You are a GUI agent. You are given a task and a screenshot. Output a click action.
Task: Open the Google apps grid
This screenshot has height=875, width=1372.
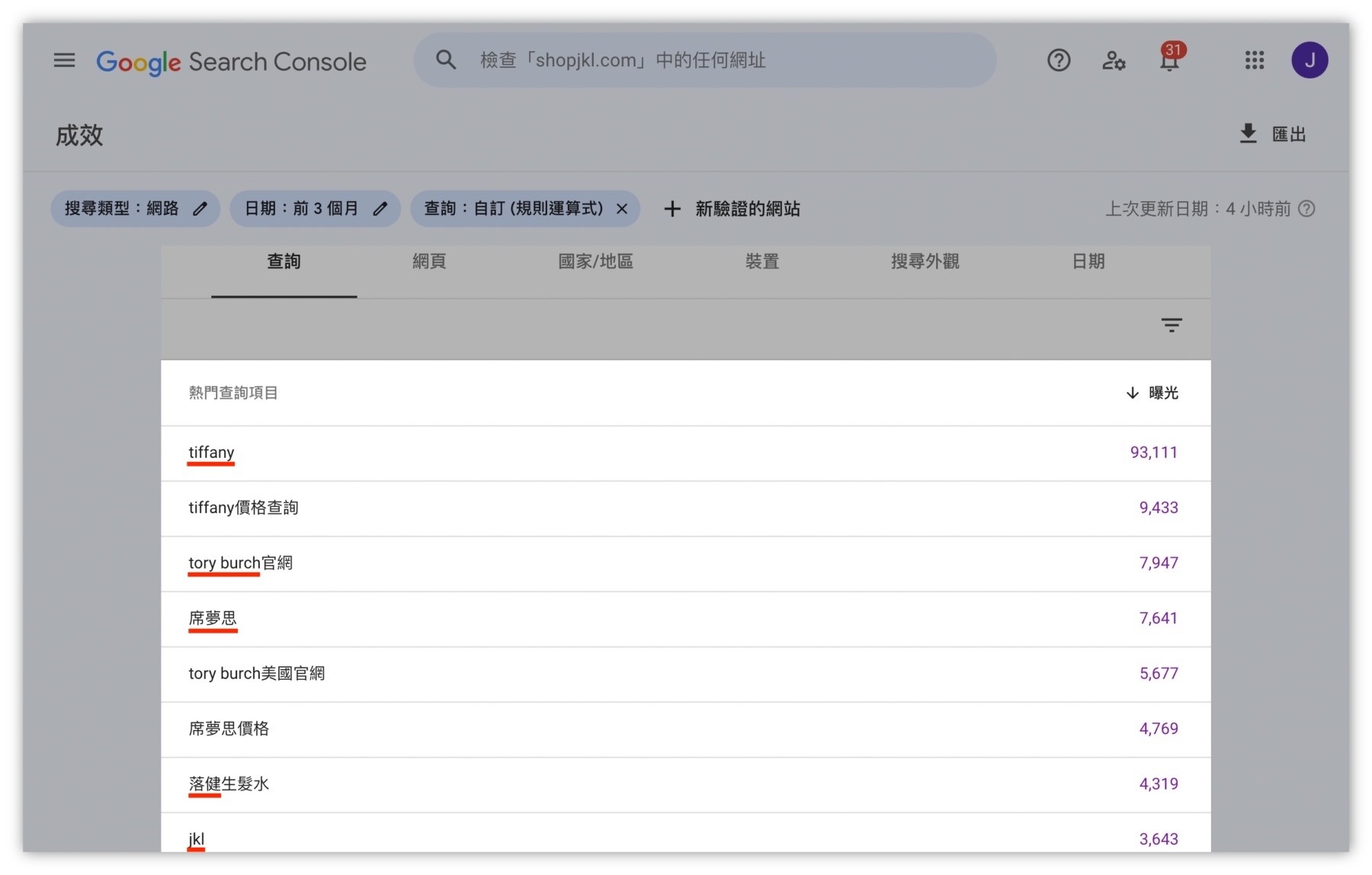[1254, 60]
